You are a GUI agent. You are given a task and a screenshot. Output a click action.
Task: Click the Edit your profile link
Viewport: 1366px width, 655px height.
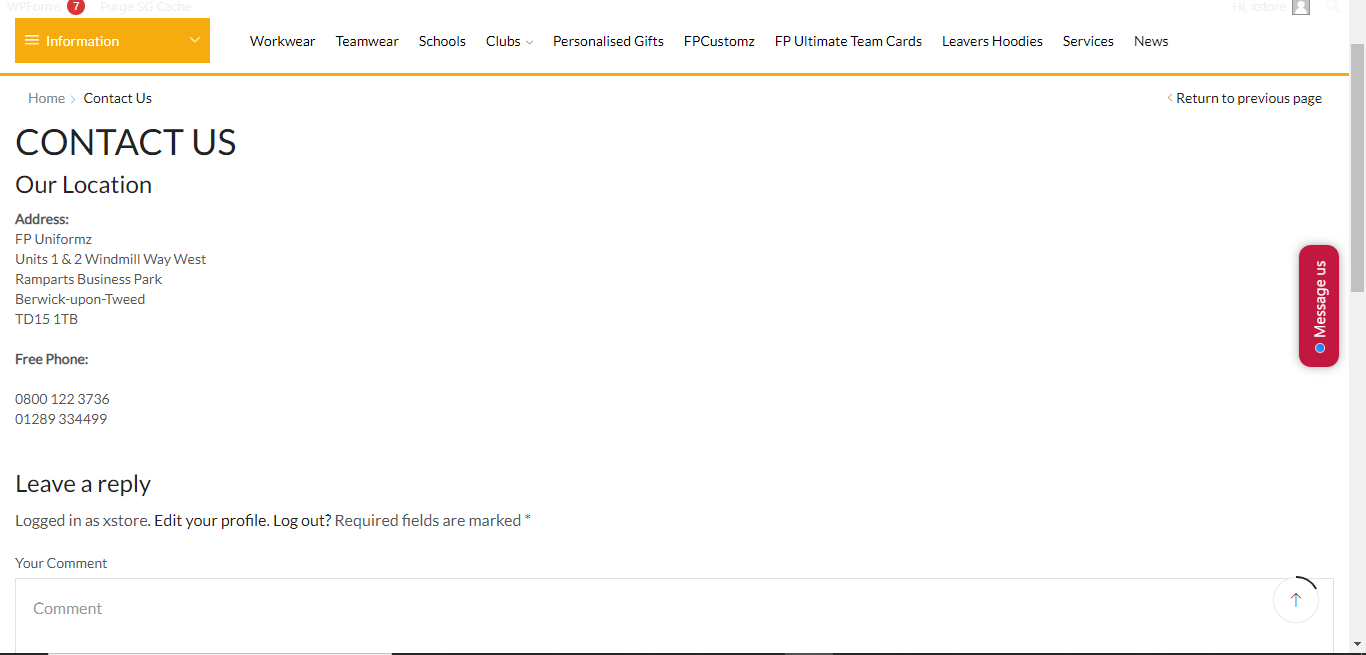click(211, 520)
